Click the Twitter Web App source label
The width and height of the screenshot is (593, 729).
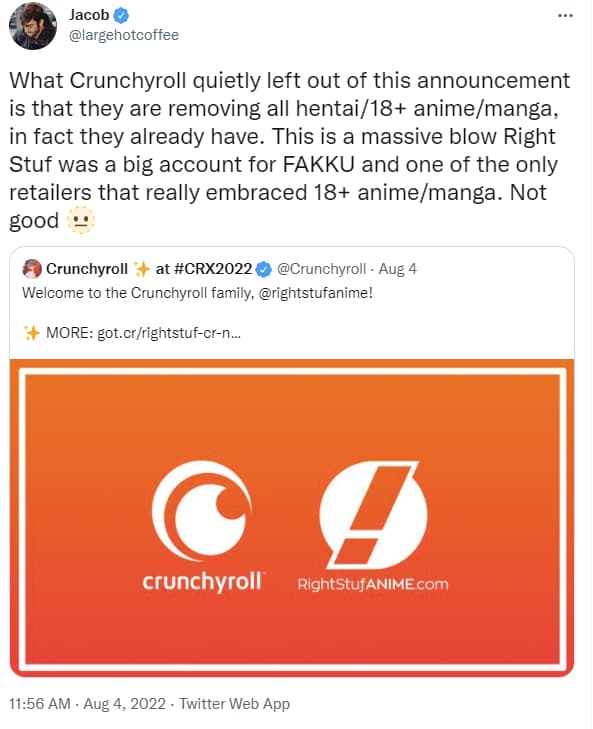click(234, 704)
